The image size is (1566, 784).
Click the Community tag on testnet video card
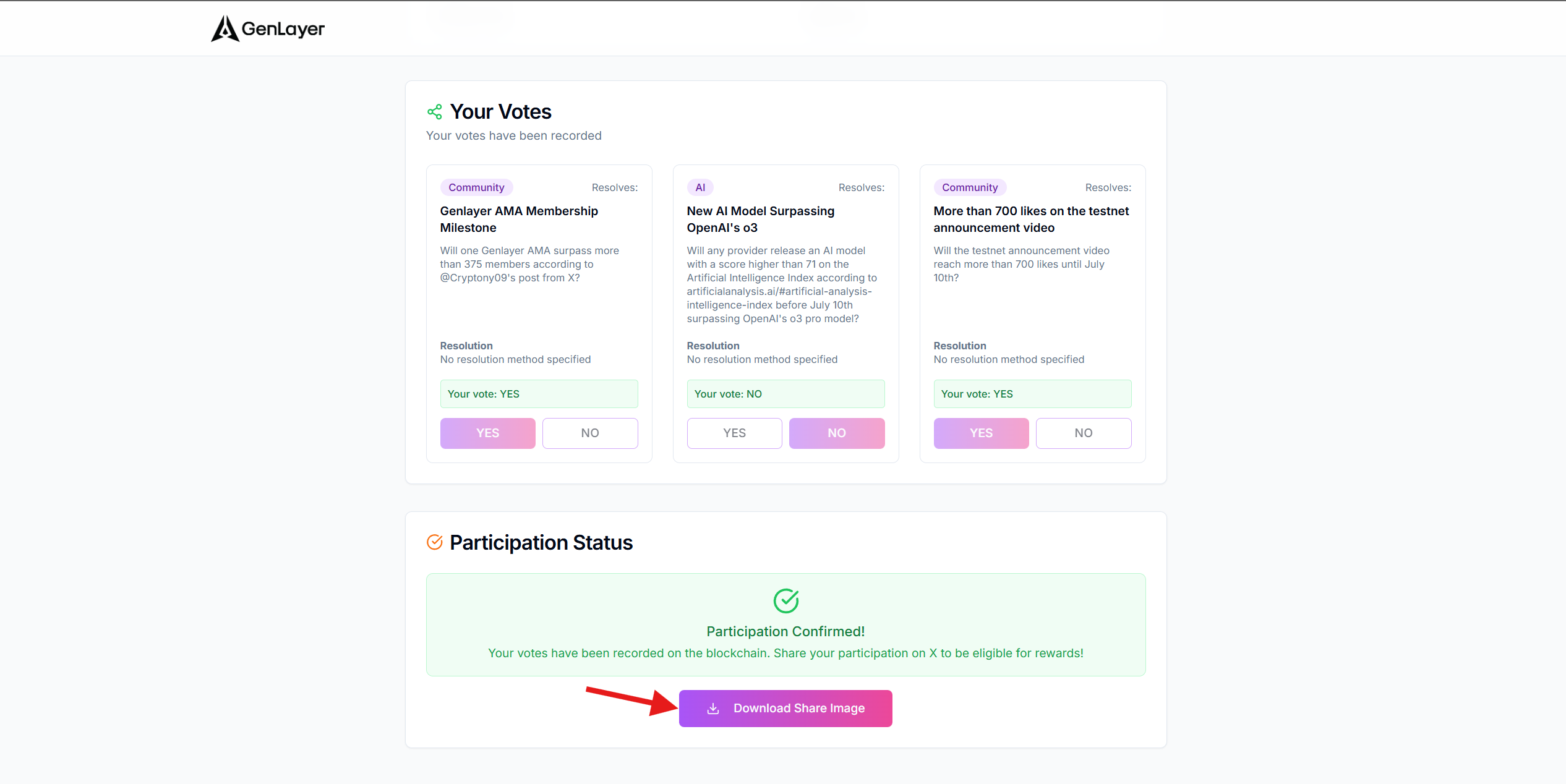point(970,187)
